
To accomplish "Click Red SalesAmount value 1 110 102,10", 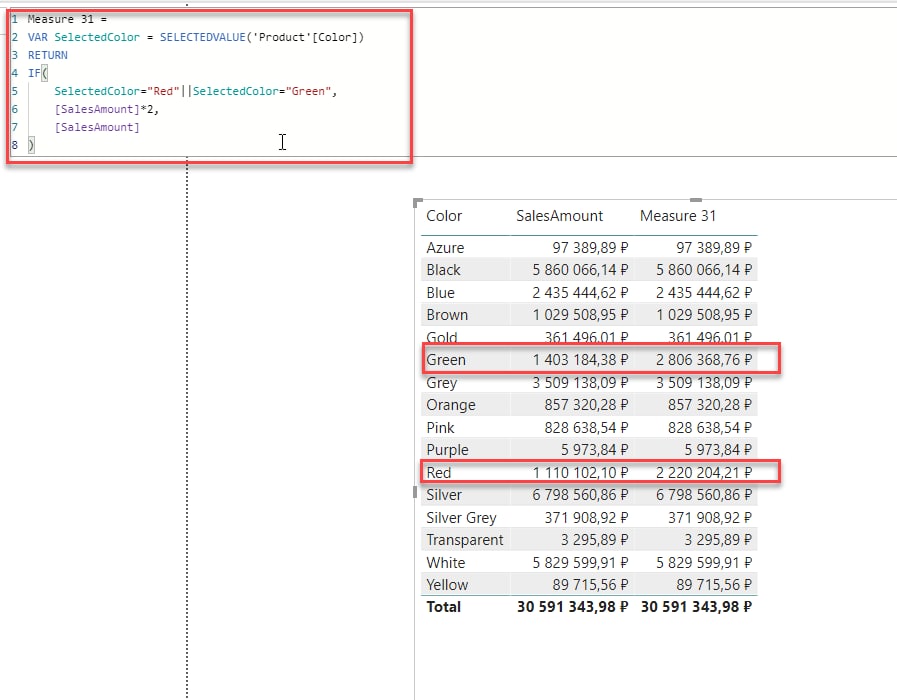I will tap(580, 472).
